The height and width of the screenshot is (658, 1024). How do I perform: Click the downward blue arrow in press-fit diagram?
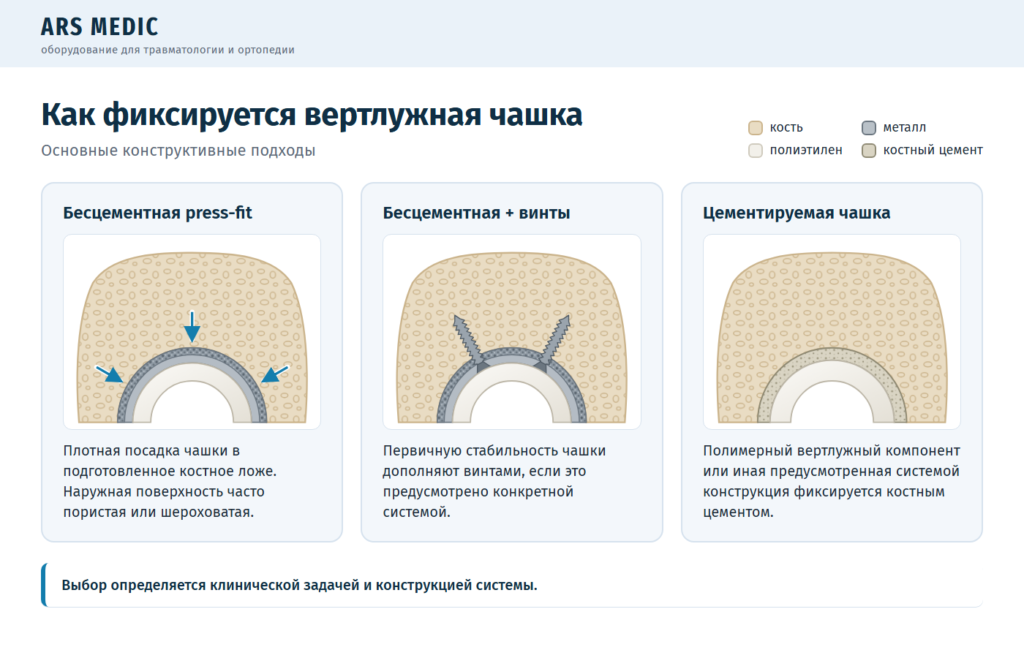pos(192,327)
